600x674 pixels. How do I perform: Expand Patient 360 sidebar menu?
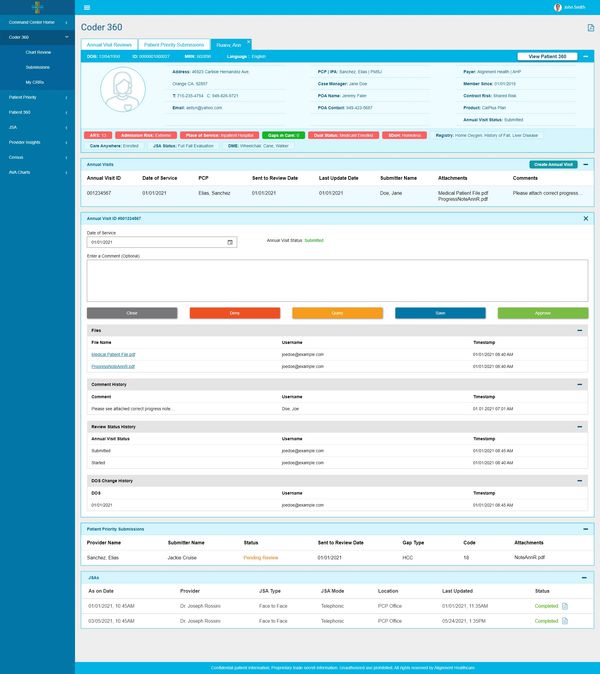pos(37,113)
